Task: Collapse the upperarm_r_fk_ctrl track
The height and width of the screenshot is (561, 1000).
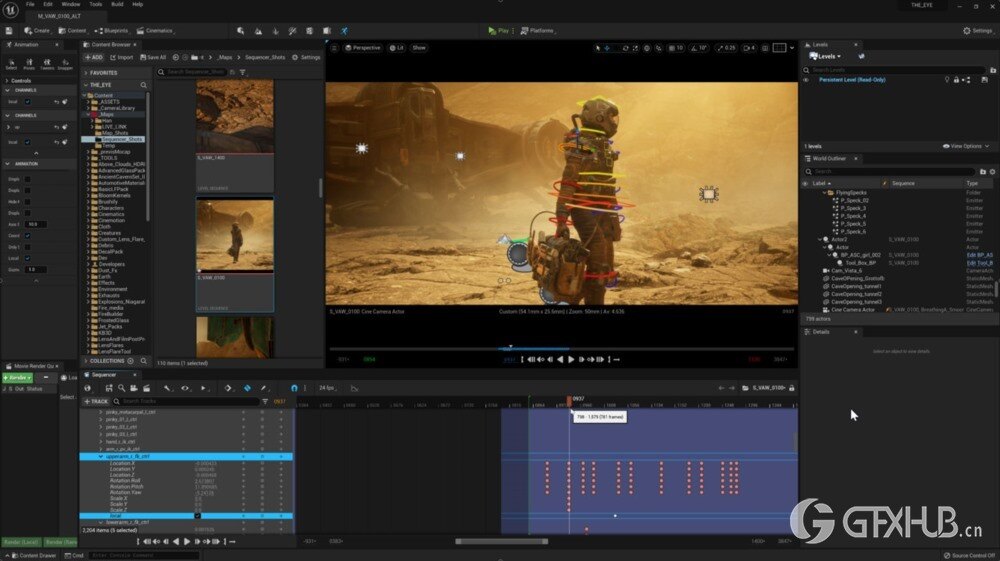Action: pos(101,456)
